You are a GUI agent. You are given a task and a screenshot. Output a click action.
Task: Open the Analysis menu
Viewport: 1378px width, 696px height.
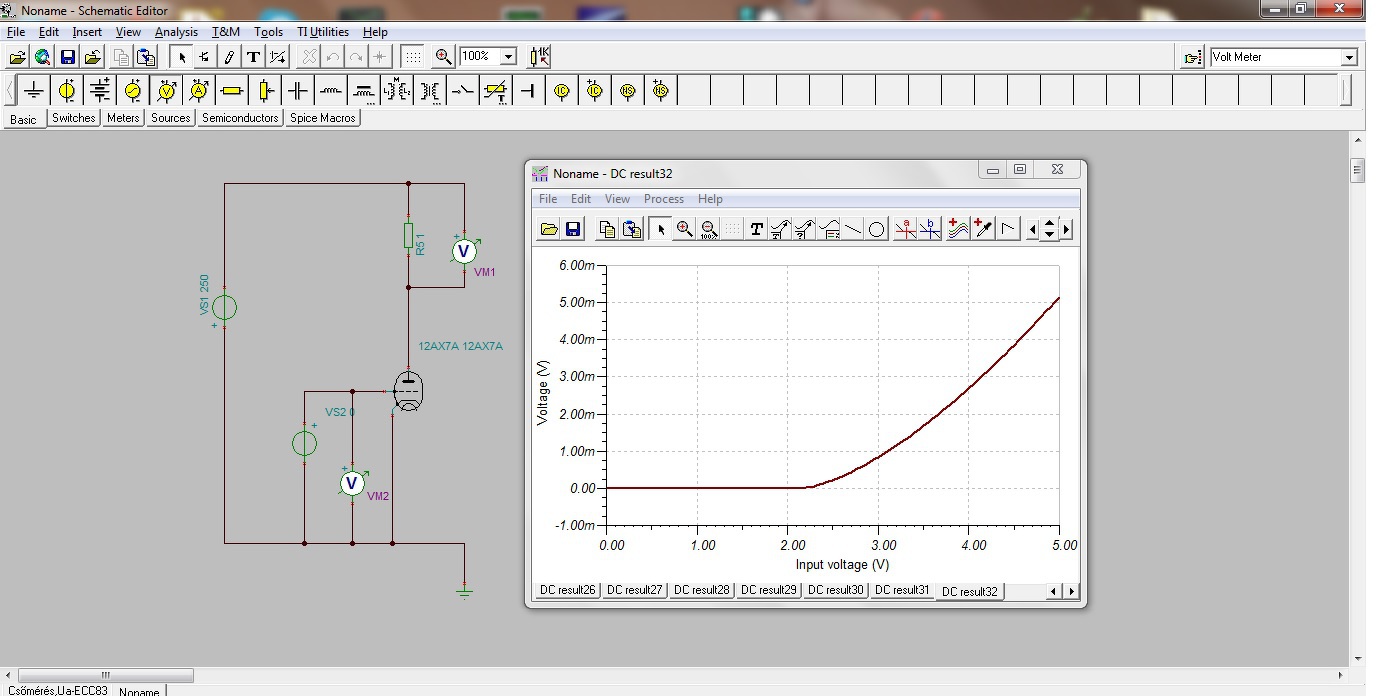click(x=176, y=32)
